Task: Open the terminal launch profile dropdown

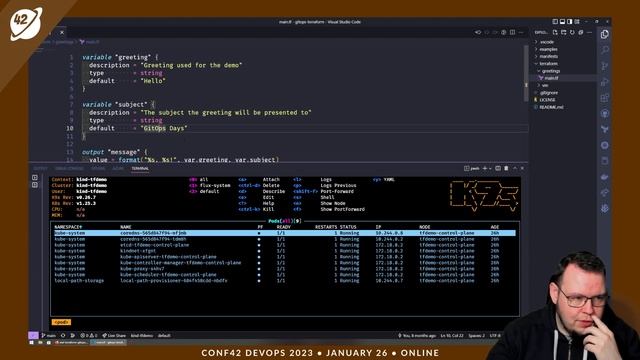Action: click(x=490, y=169)
